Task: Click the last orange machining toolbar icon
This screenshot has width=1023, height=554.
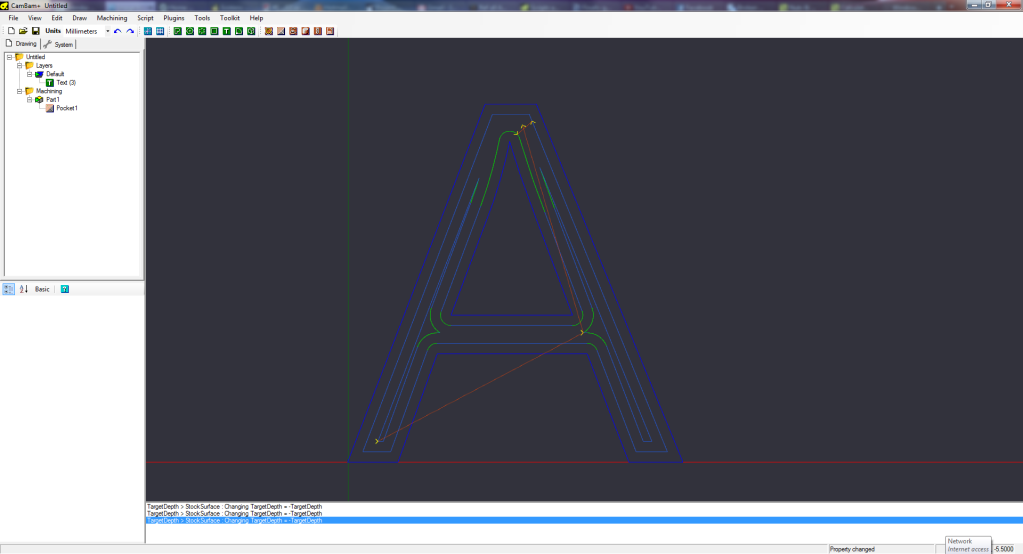Action: pos(330,31)
